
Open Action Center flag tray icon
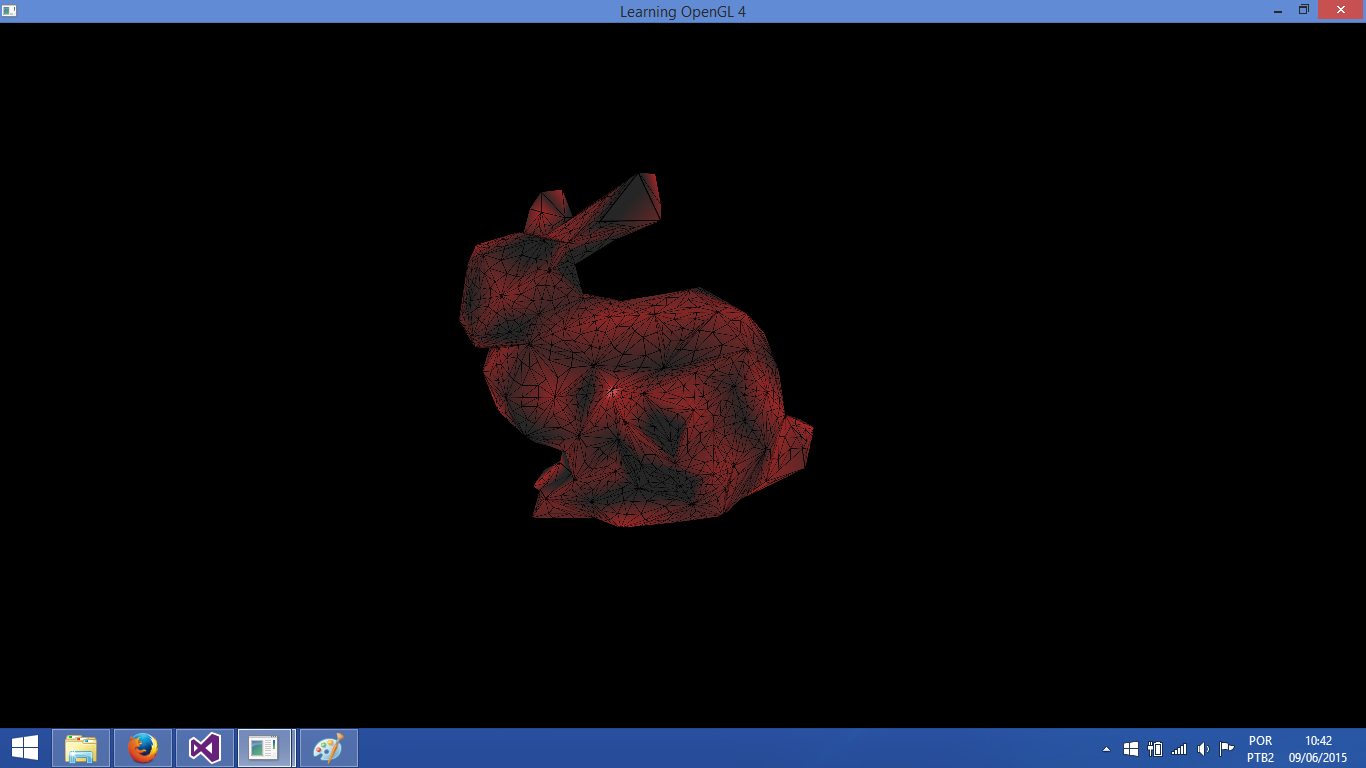[1227, 749]
